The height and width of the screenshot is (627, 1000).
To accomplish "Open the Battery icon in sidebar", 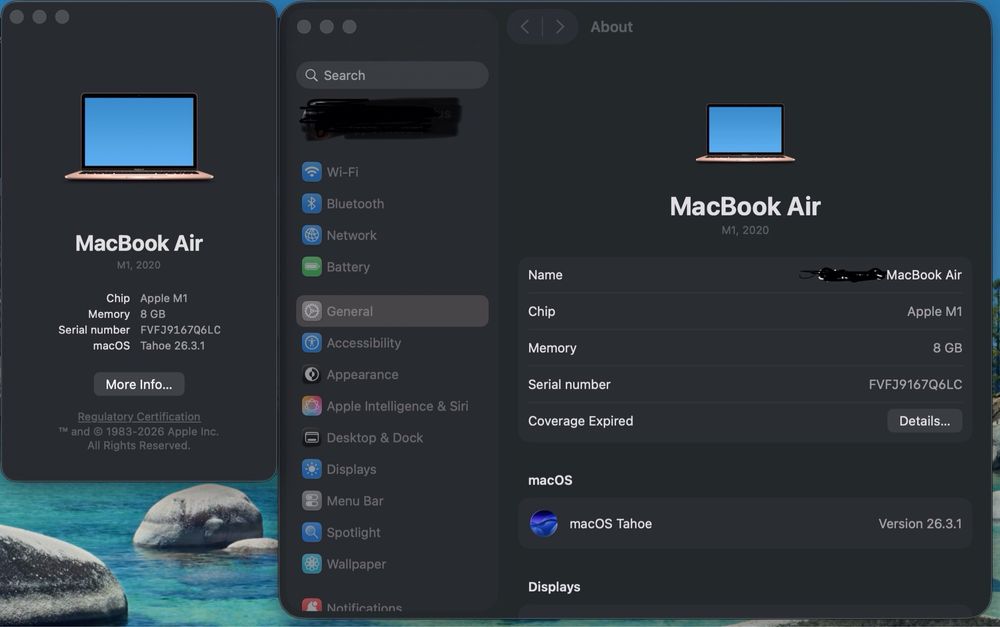I will coord(311,267).
